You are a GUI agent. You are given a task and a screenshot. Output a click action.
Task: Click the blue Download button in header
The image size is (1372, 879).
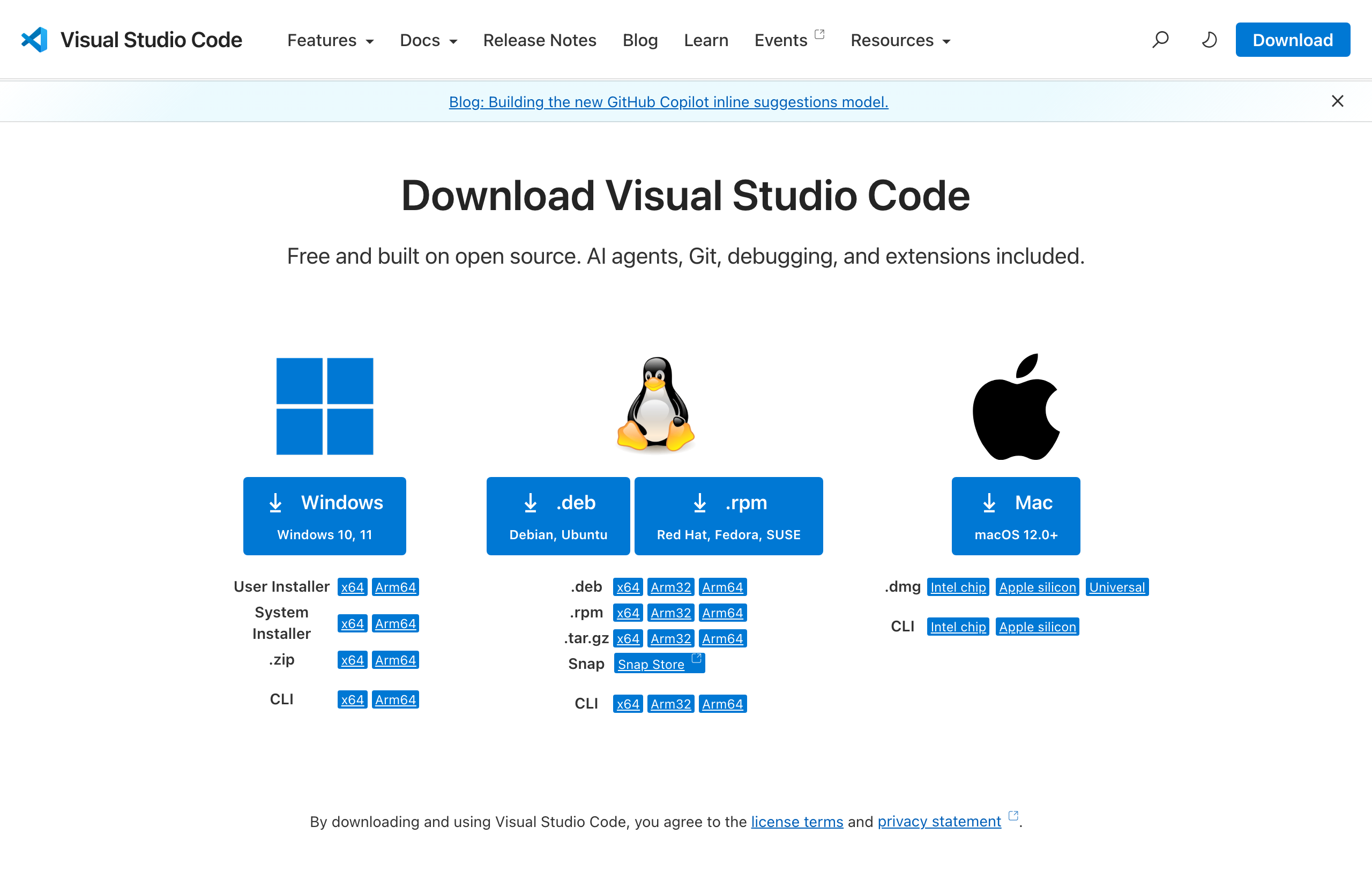(x=1293, y=40)
